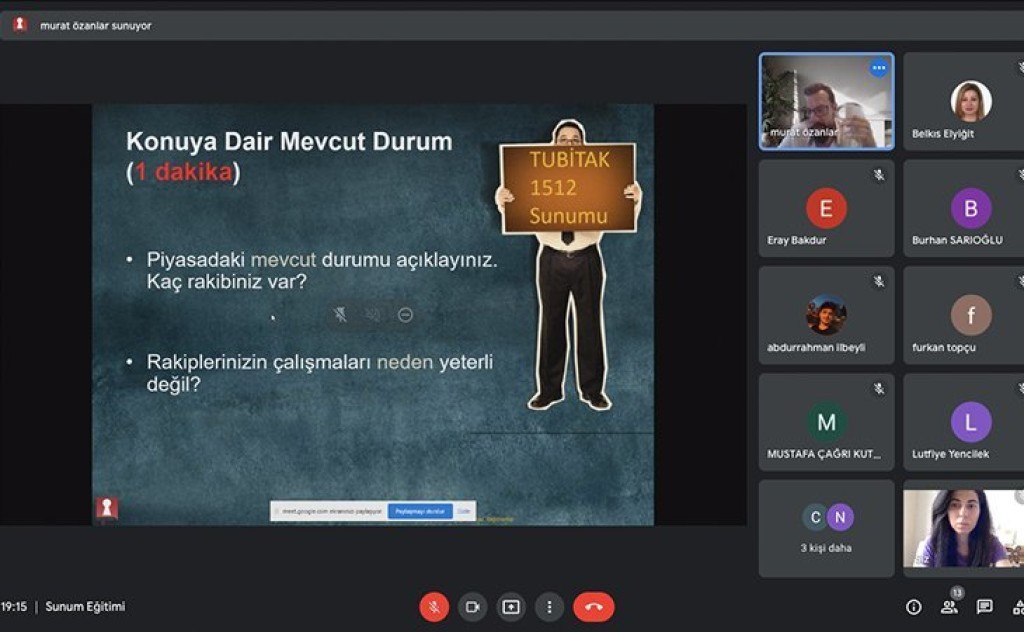The image size is (1024, 632).
Task: Open the '3 kişi daha' overflow tile
Action: [x=826, y=528]
